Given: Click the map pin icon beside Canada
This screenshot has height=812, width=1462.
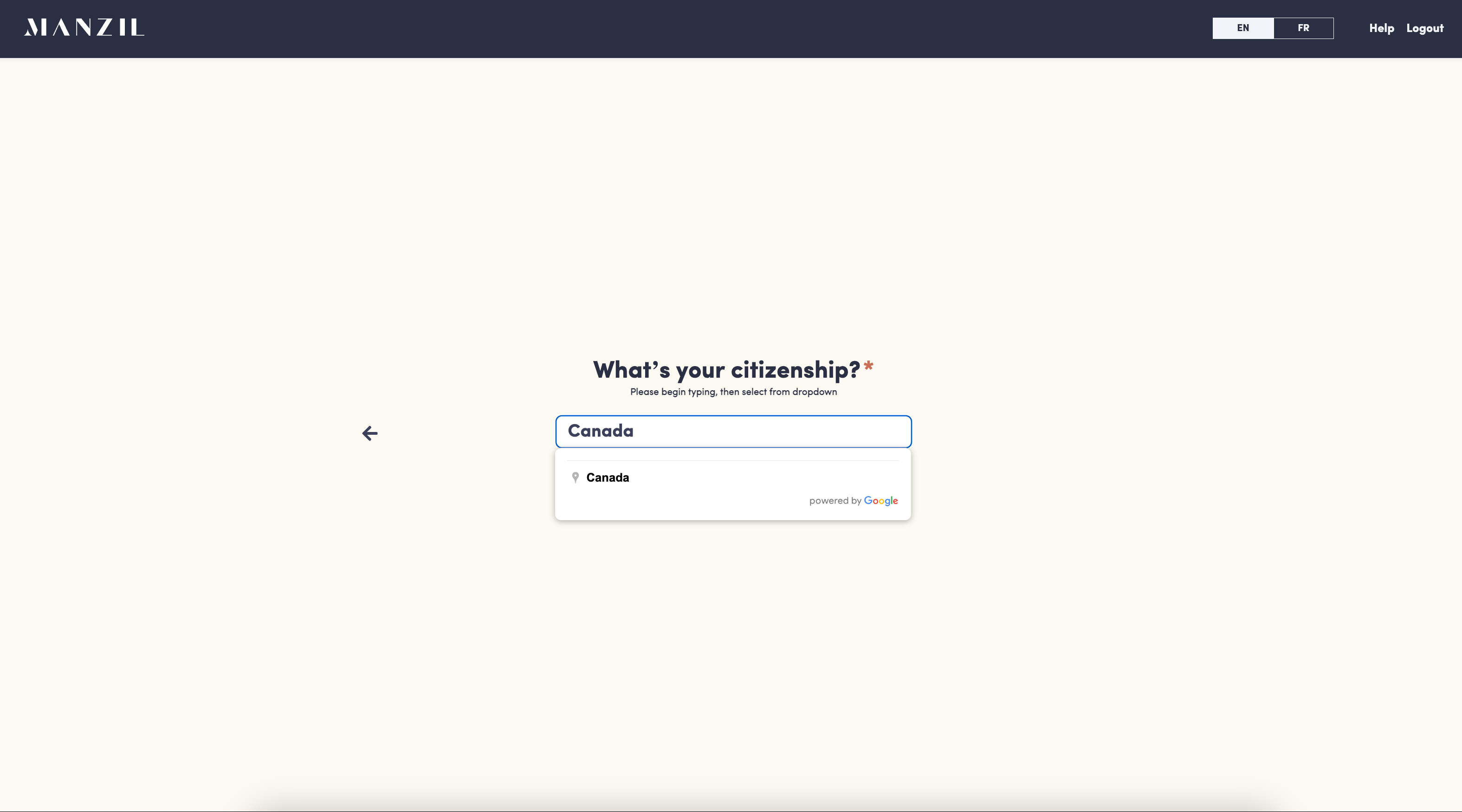Looking at the screenshot, I should click(575, 478).
